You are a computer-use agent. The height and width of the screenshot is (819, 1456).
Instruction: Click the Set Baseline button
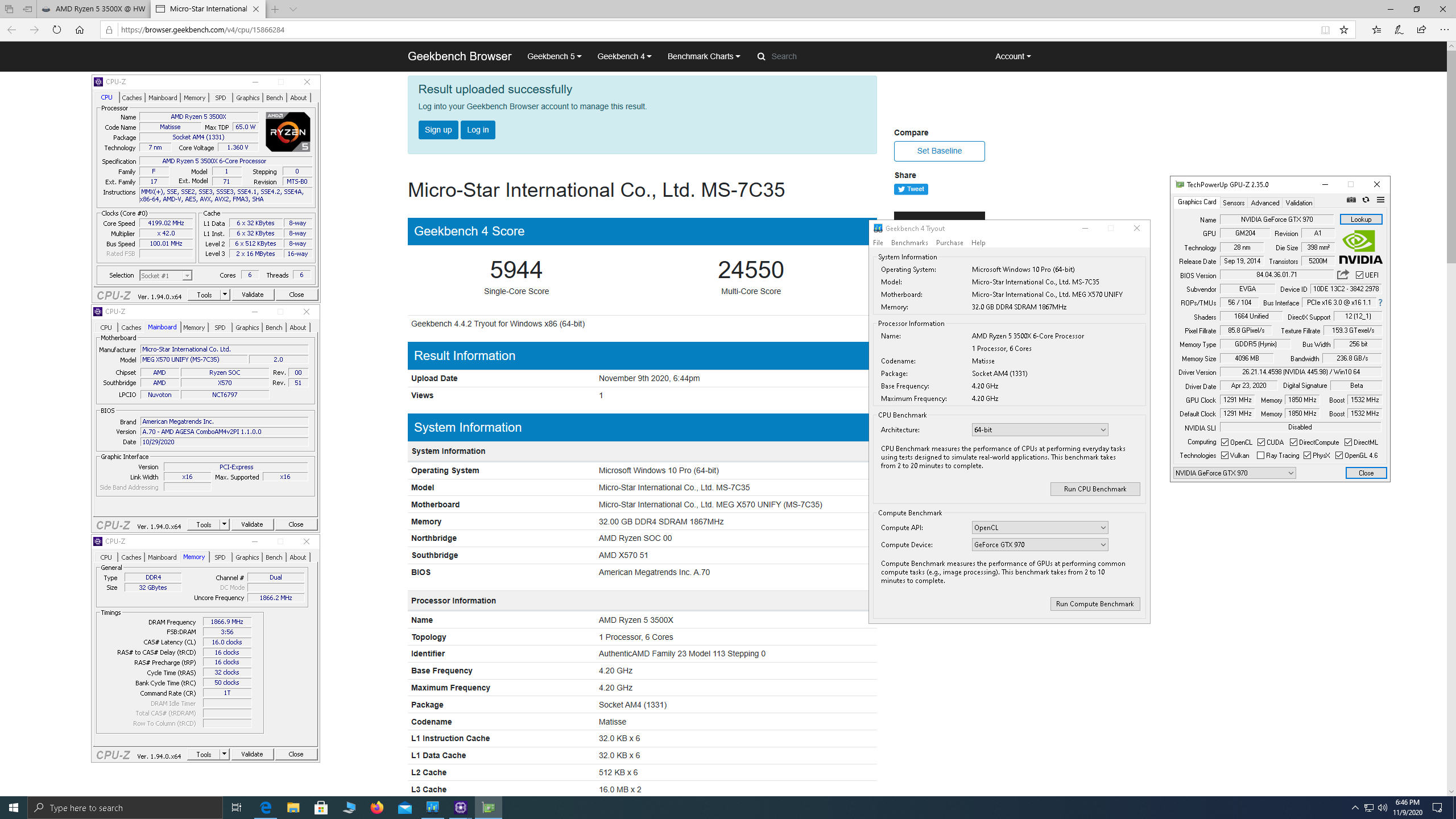(x=939, y=151)
